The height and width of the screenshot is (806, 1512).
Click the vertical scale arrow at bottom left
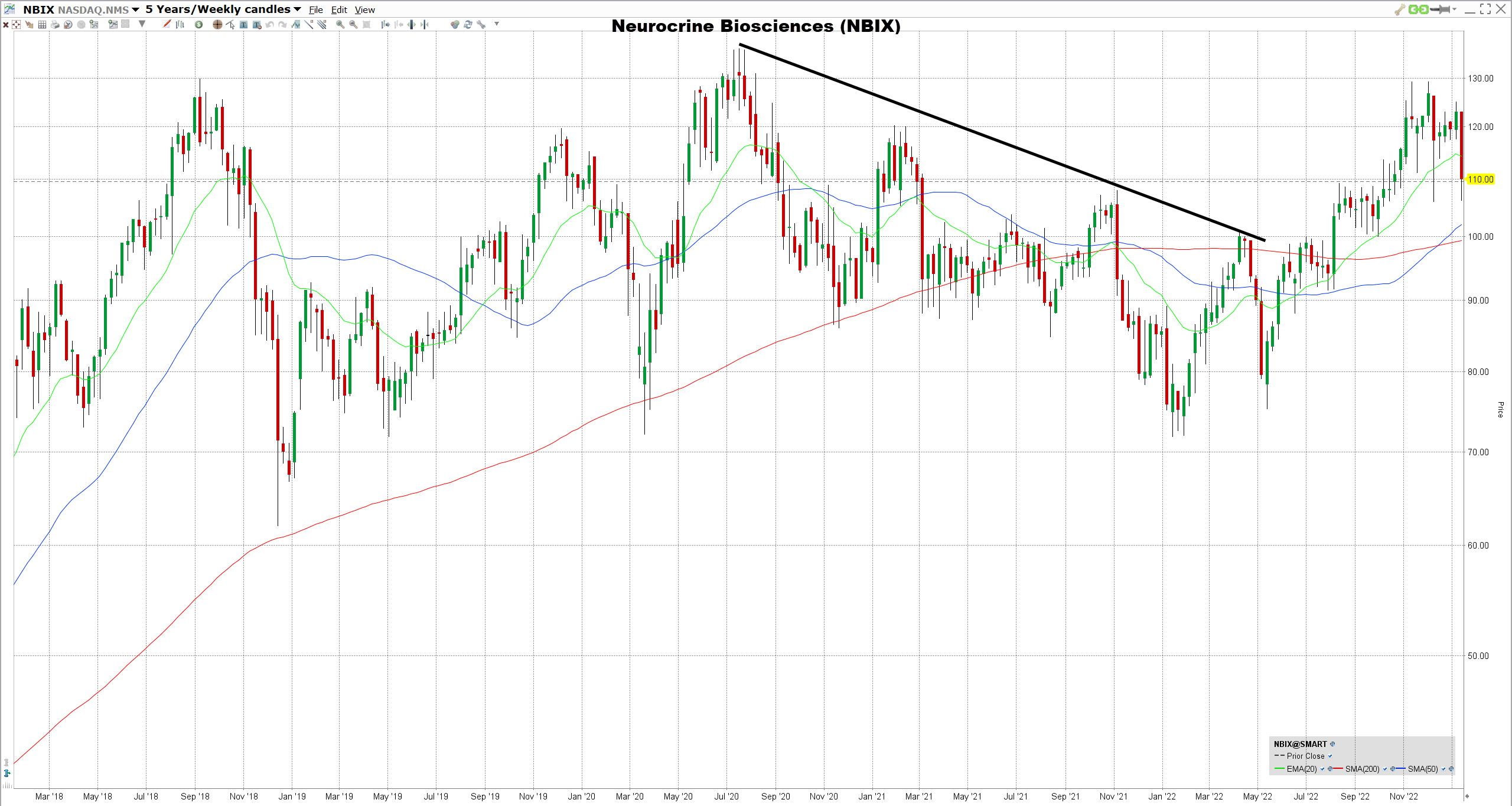(7, 773)
